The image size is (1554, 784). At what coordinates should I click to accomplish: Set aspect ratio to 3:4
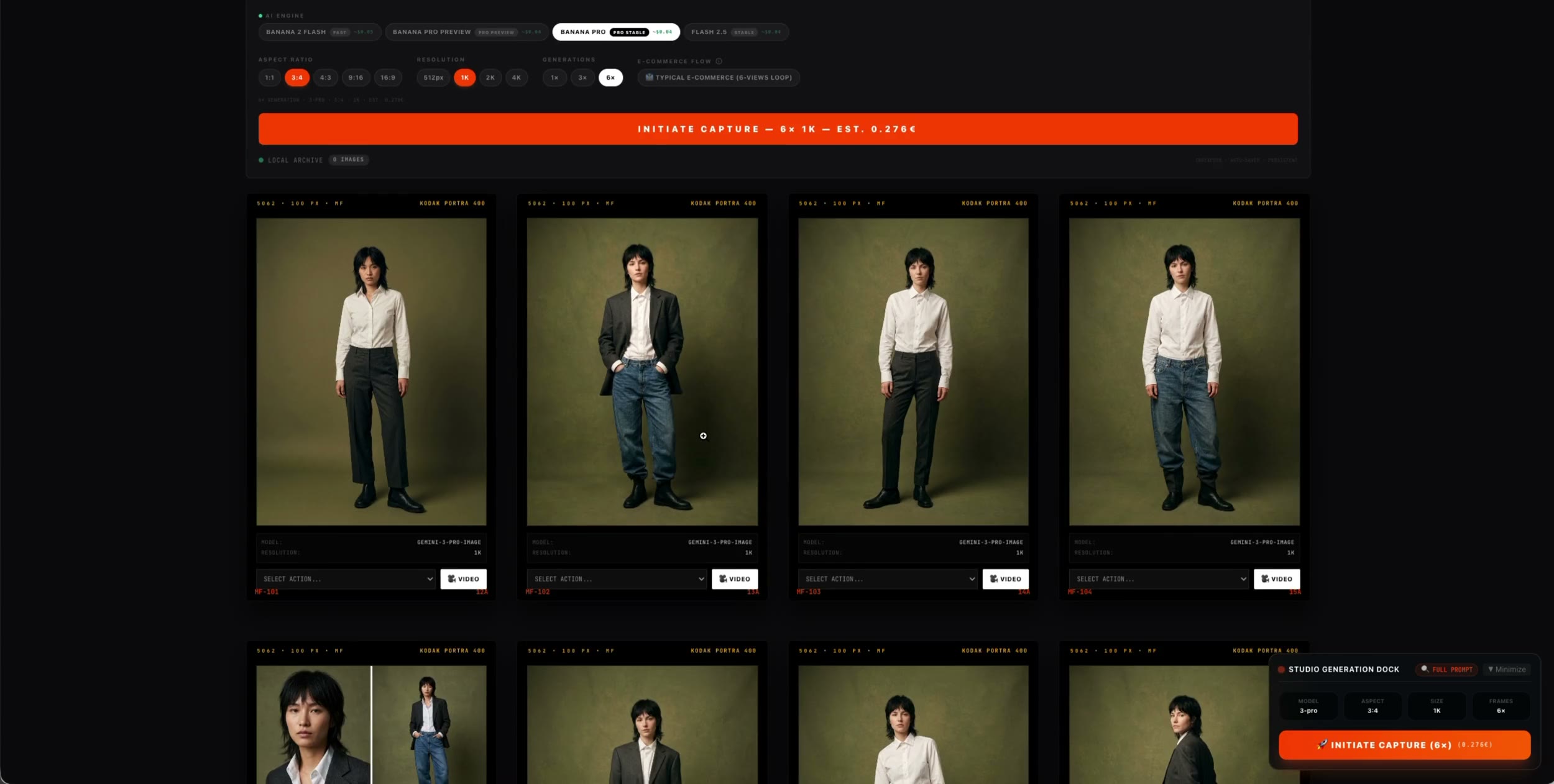pos(297,78)
